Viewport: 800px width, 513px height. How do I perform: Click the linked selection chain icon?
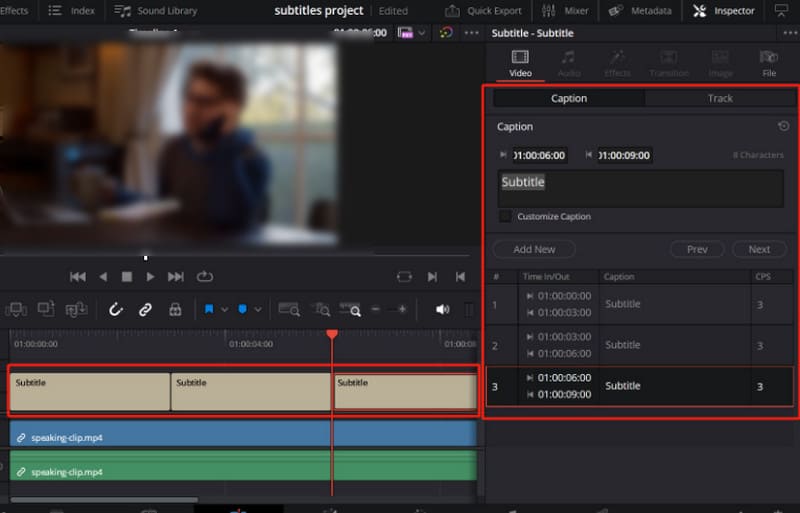pos(145,310)
